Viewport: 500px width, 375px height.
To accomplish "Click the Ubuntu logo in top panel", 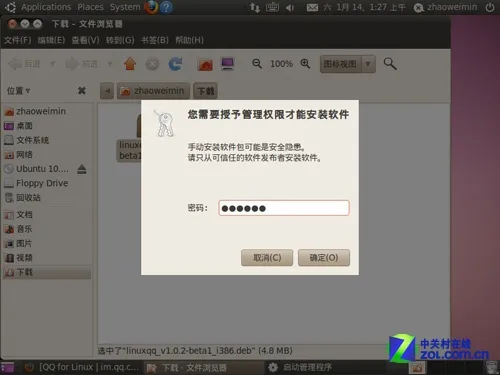I will coord(10,7).
